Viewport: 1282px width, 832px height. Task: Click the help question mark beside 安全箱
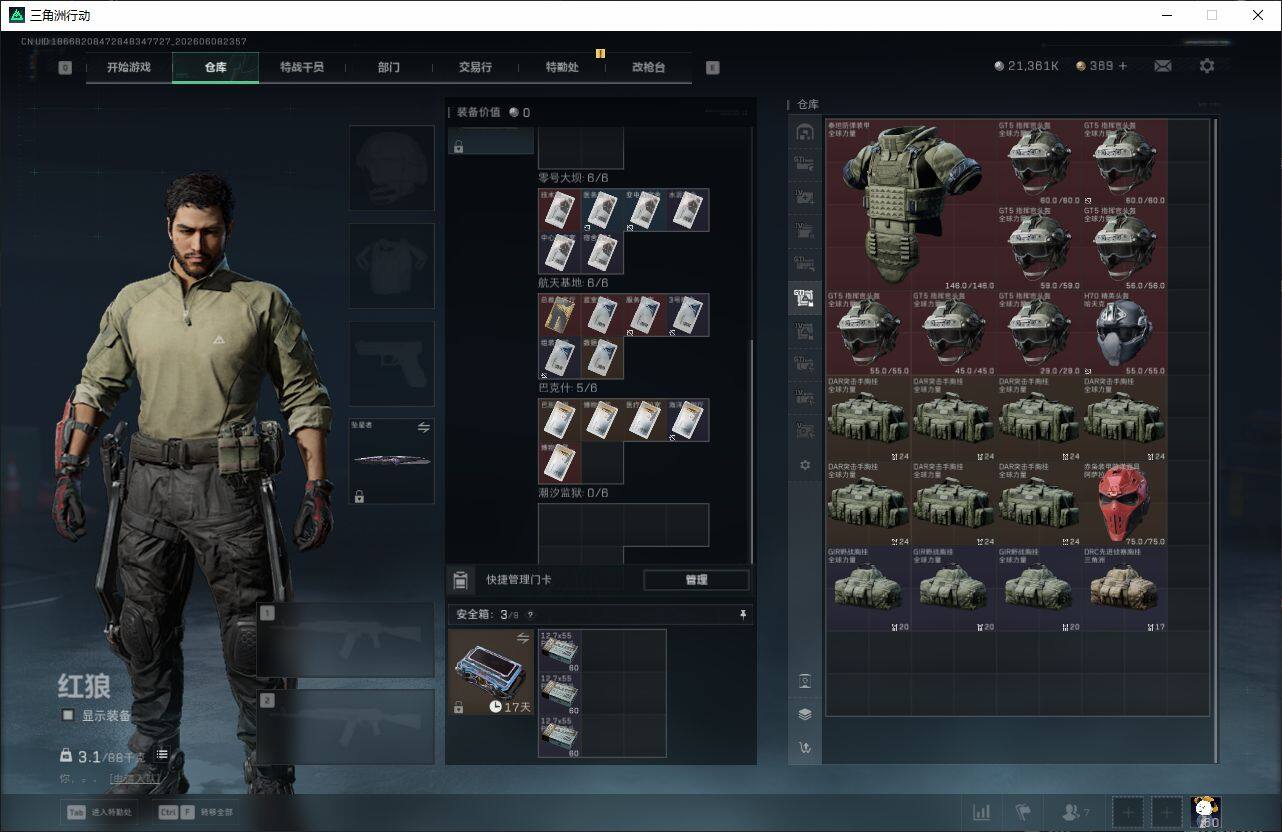click(x=530, y=615)
